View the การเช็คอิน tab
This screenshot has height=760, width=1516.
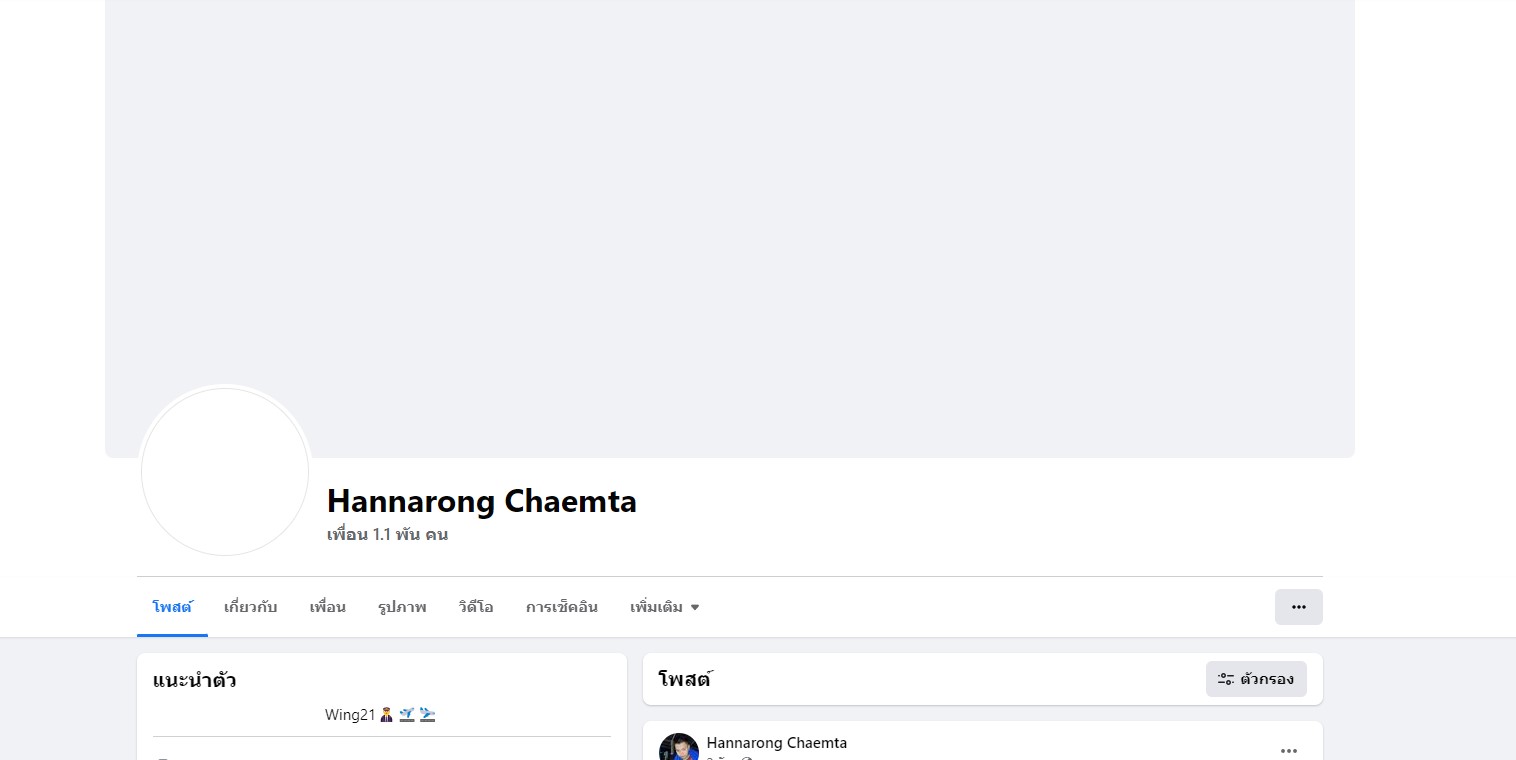click(561, 607)
